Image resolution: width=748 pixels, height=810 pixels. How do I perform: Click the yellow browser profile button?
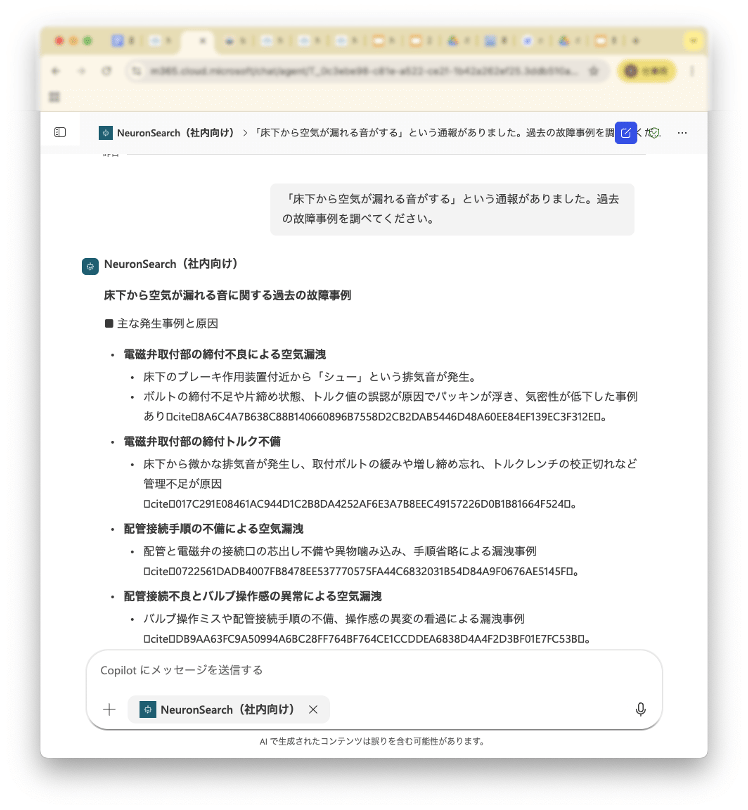tap(645, 71)
